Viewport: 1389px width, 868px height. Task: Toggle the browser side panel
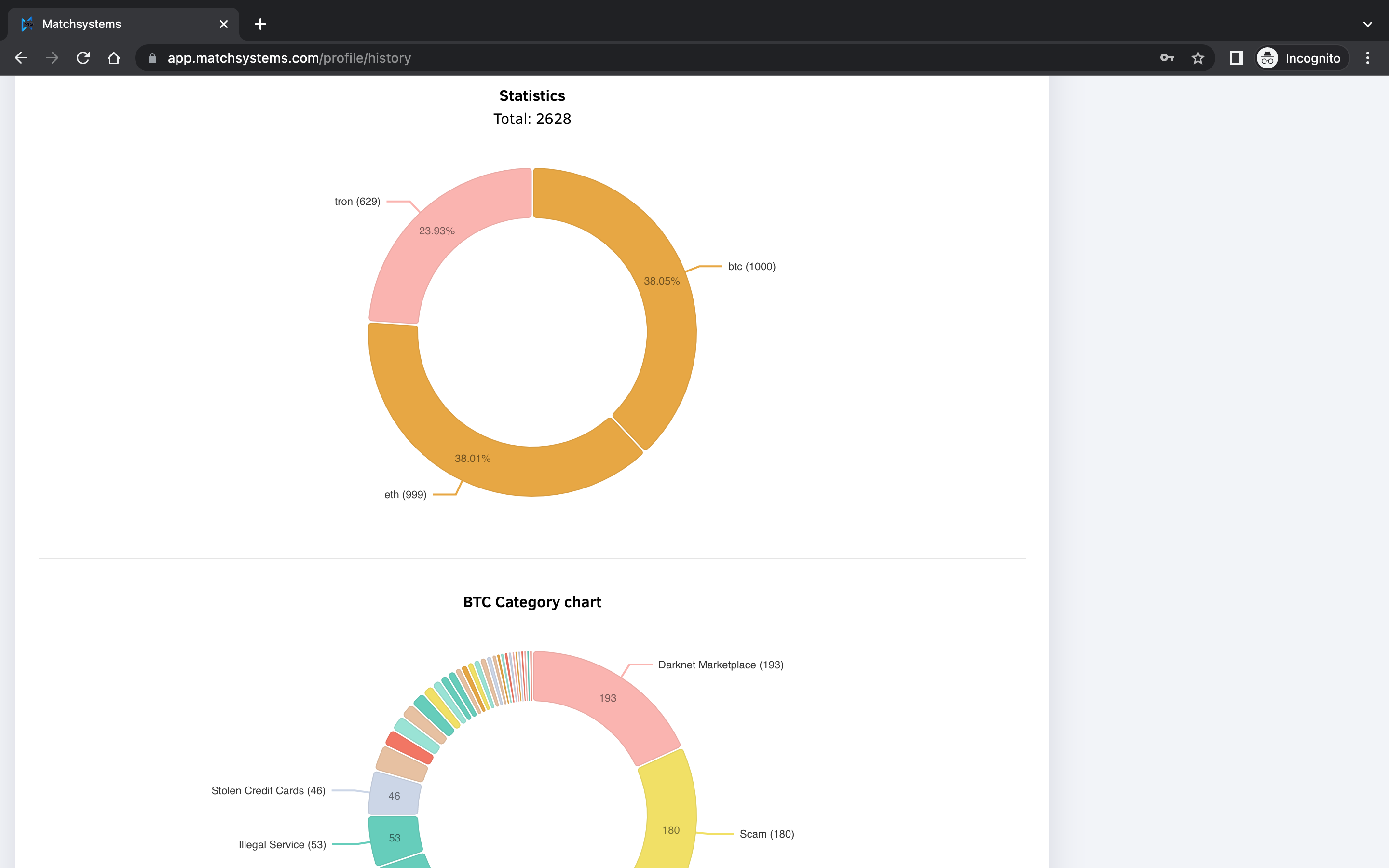point(1236,58)
